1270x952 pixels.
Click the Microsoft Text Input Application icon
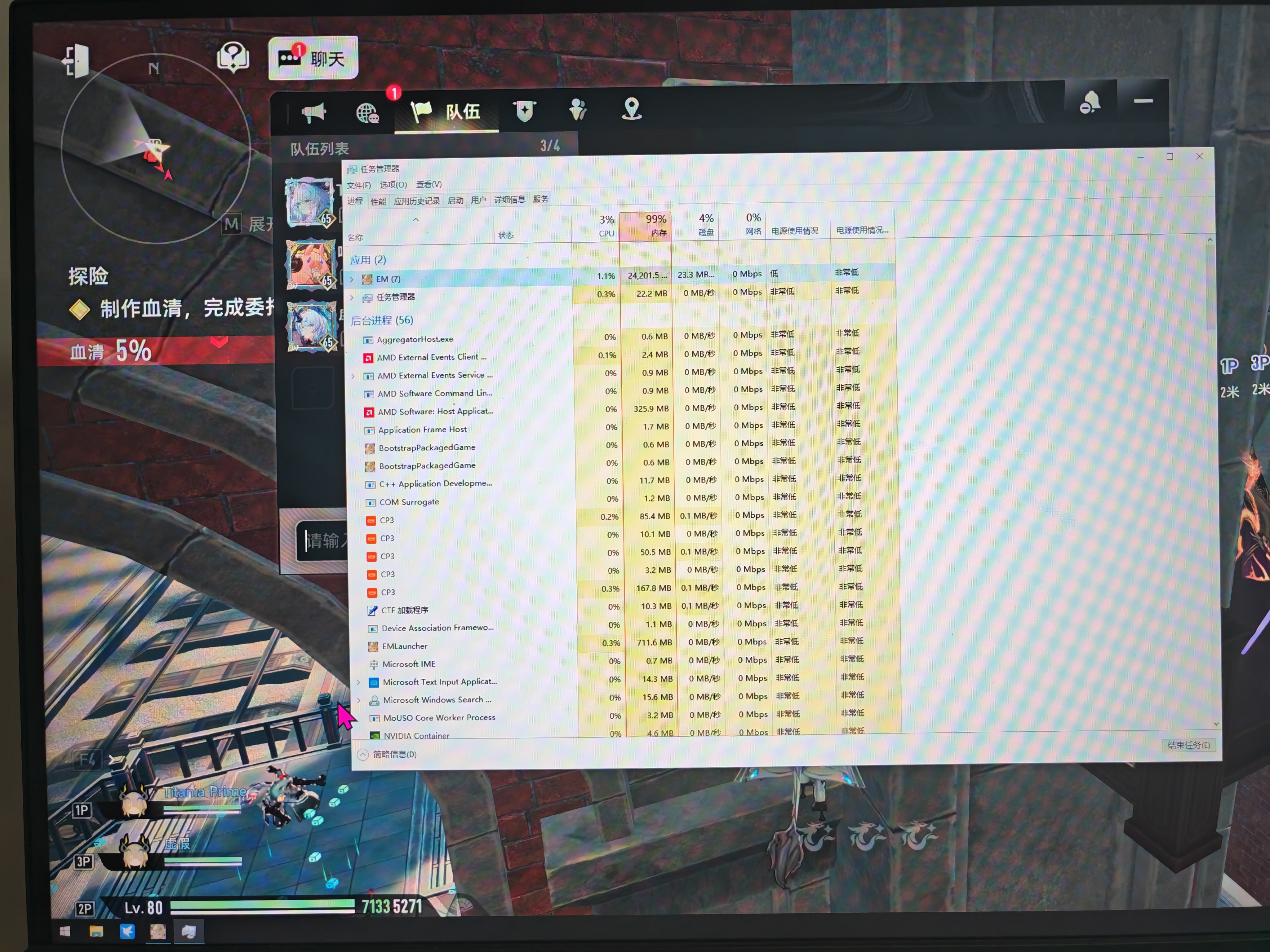[x=374, y=683]
